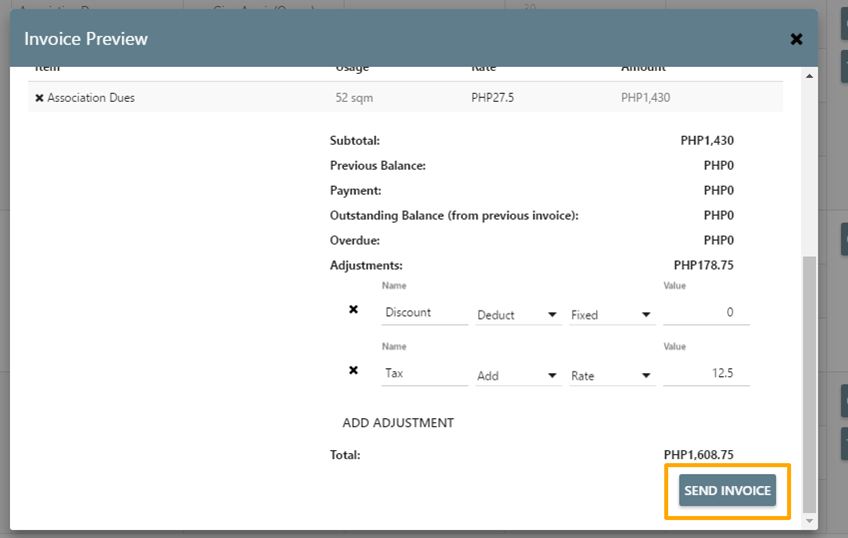Open the Add type dropdown for Tax

coord(518,376)
